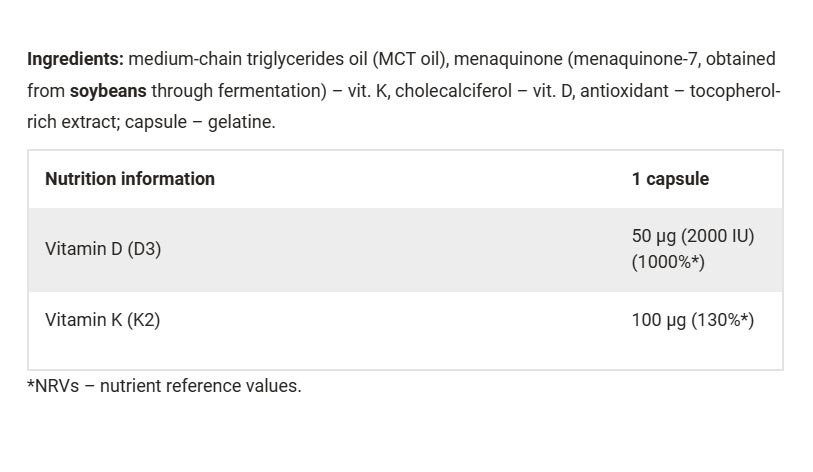Click the bold 'Ingredients:' label
The height and width of the screenshot is (472, 813).
click(x=75, y=59)
